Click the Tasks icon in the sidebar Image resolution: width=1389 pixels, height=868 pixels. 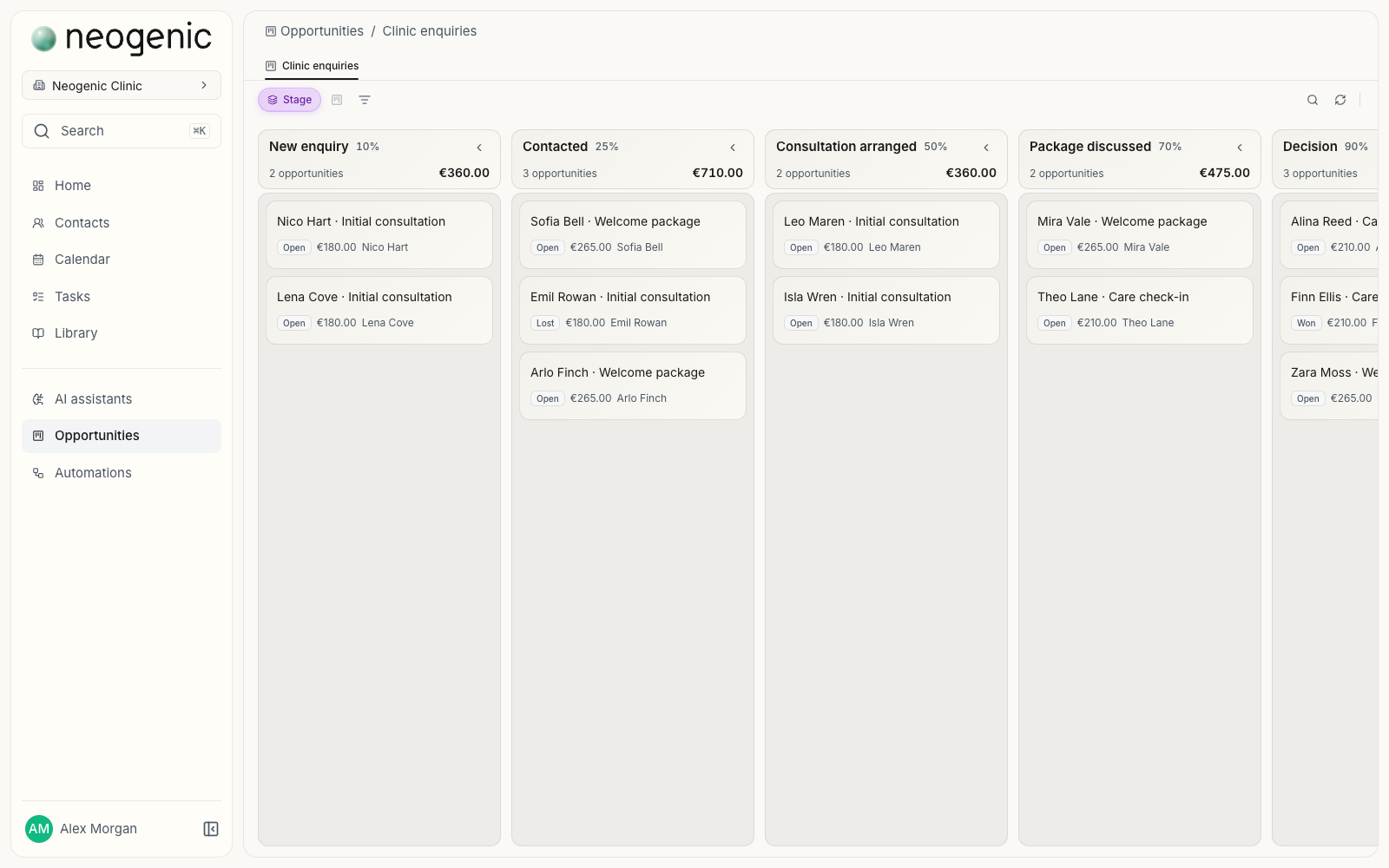click(38, 297)
